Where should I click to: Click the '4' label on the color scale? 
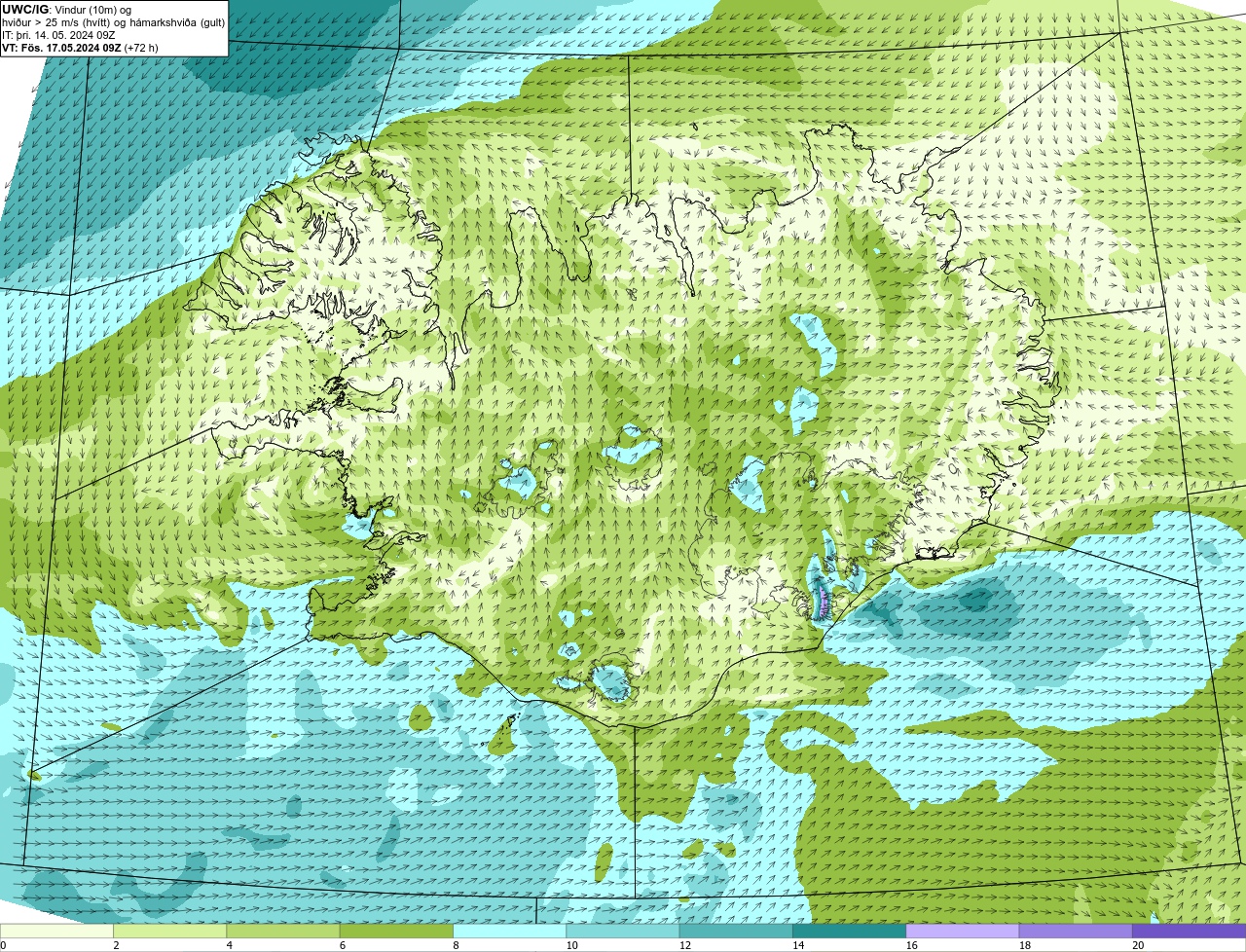click(x=229, y=945)
